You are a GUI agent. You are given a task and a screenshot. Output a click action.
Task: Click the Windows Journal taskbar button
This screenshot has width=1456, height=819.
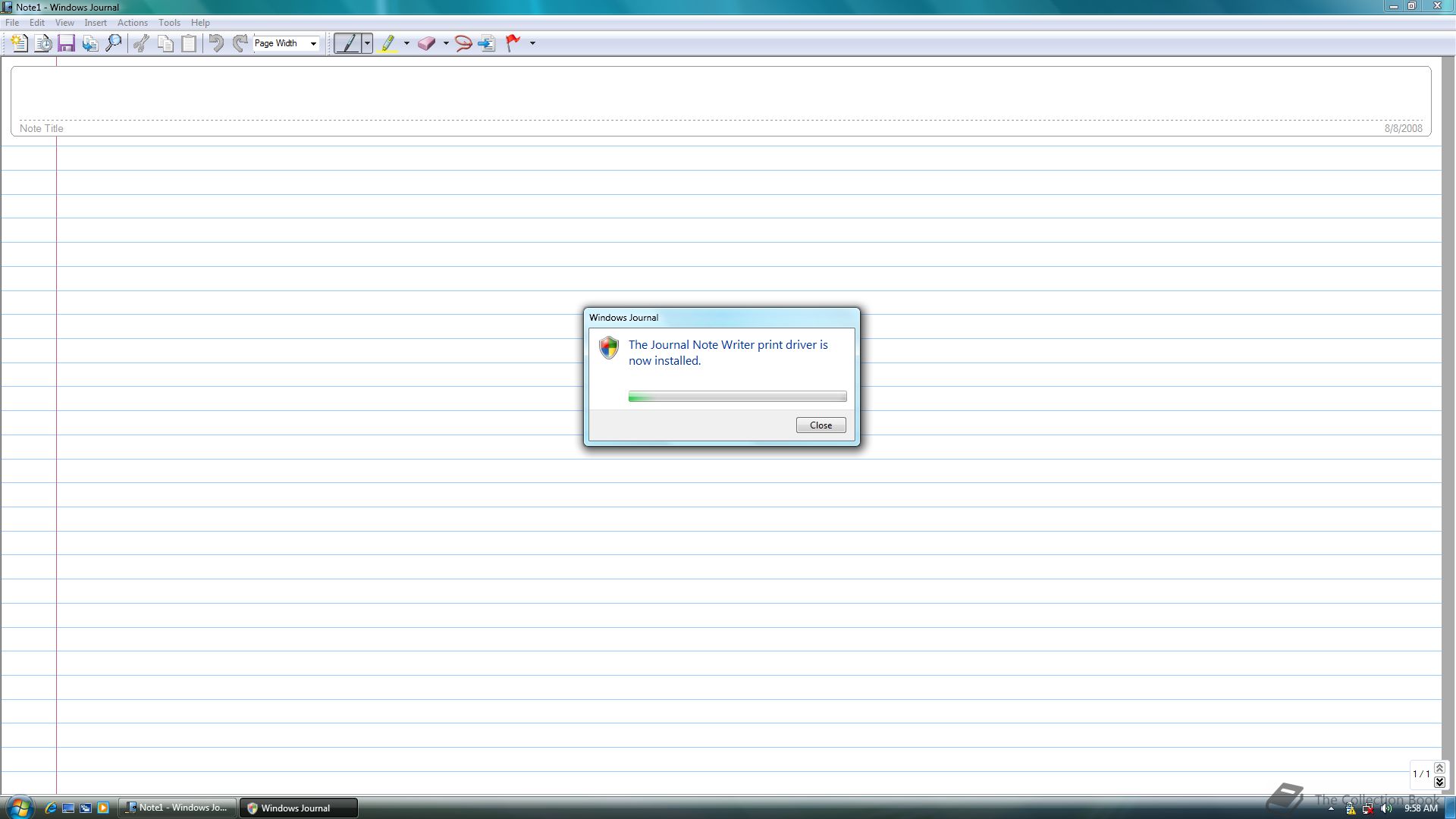tap(297, 808)
